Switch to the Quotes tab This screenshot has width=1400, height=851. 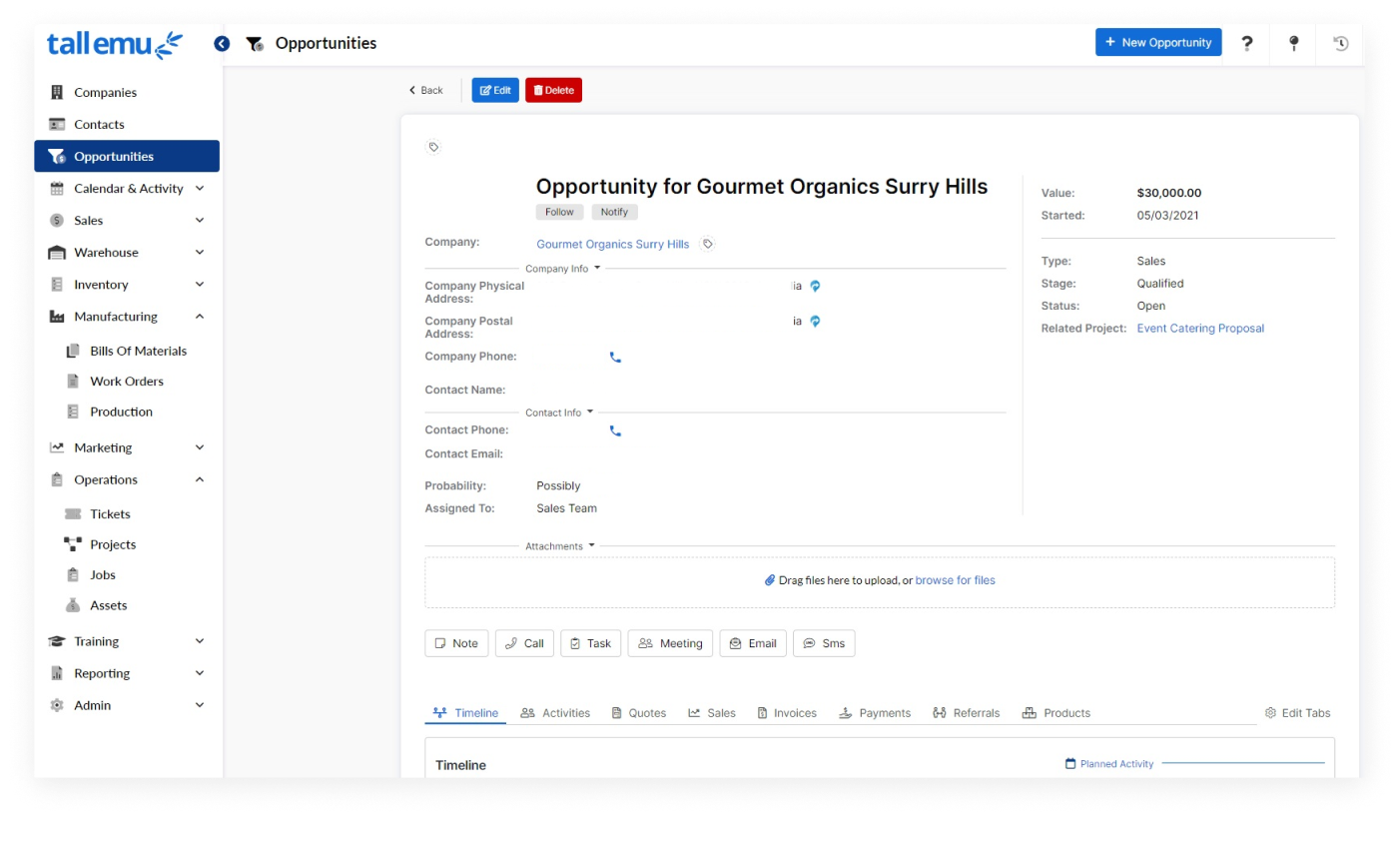[638, 713]
